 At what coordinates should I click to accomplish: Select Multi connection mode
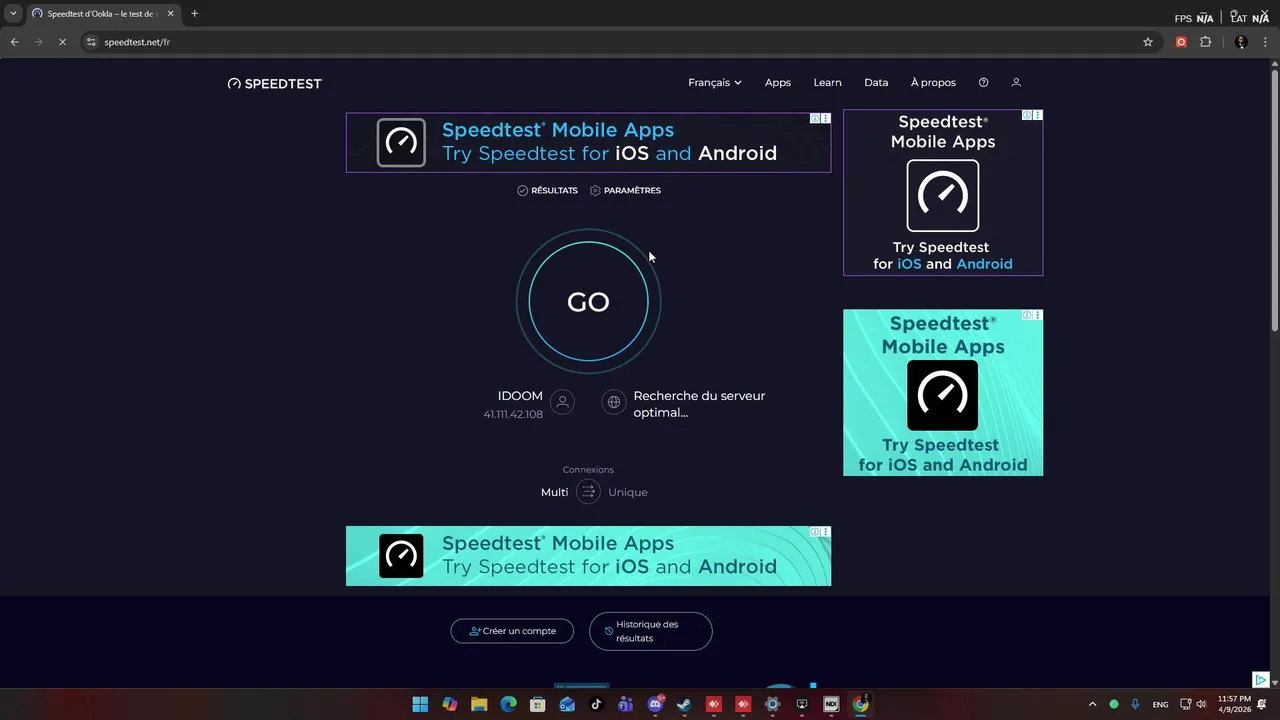[554, 492]
